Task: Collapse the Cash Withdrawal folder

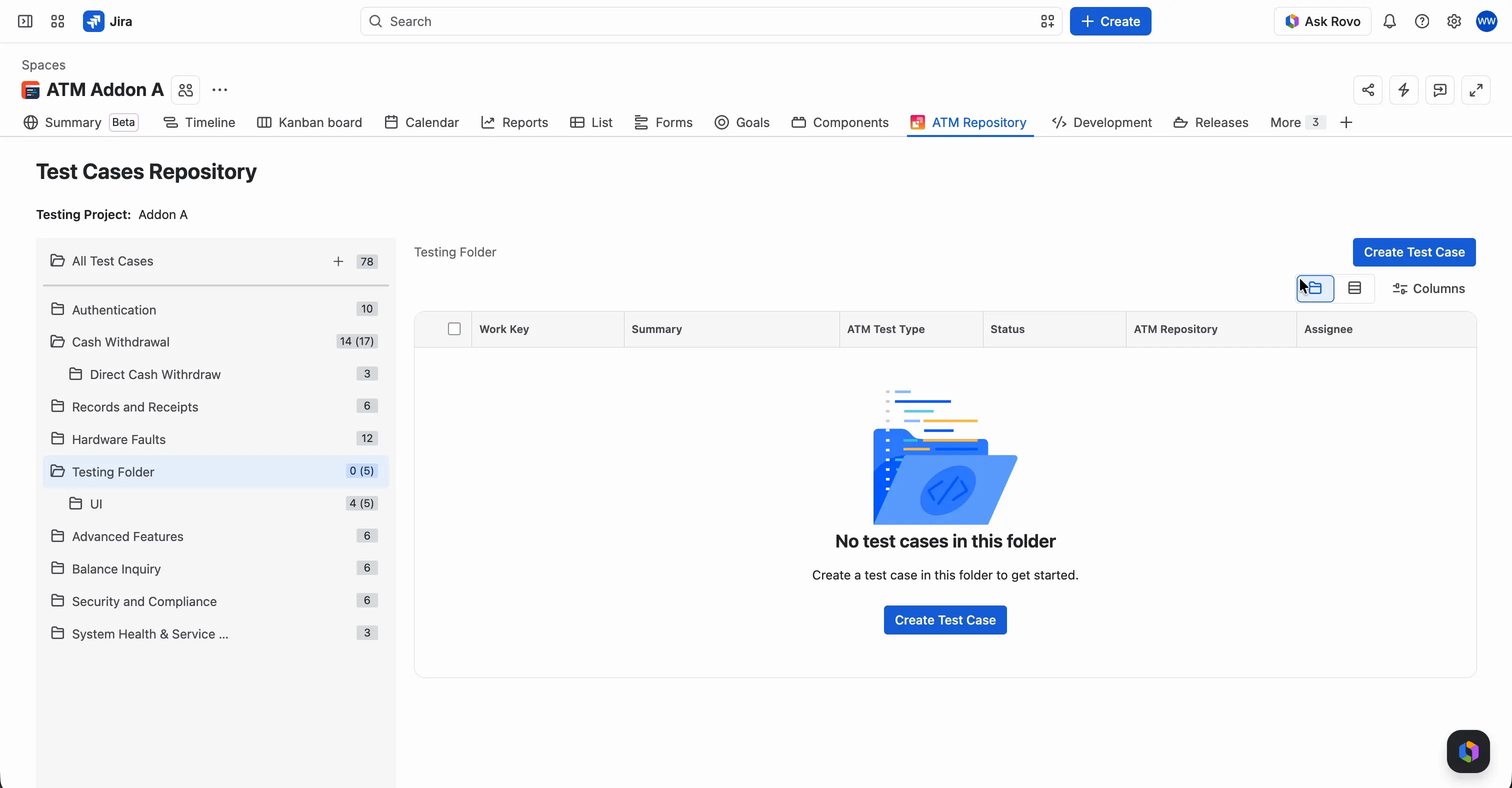Action: pyautogui.click(x=57, y=341)
